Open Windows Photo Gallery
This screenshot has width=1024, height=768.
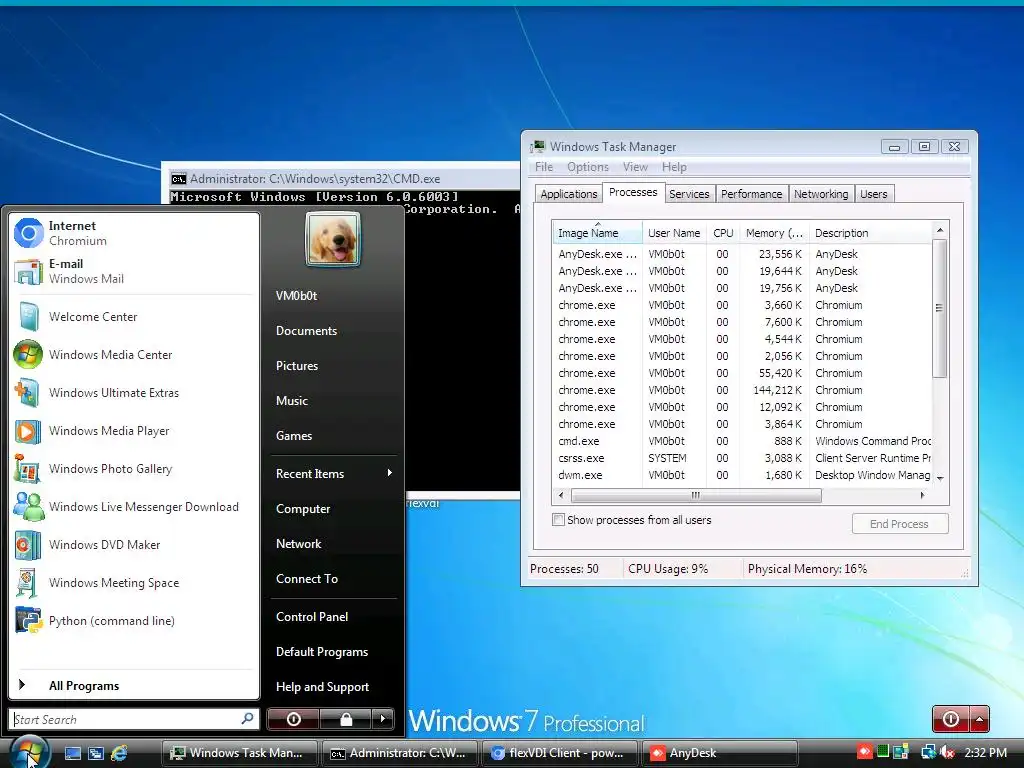point(134,469)
